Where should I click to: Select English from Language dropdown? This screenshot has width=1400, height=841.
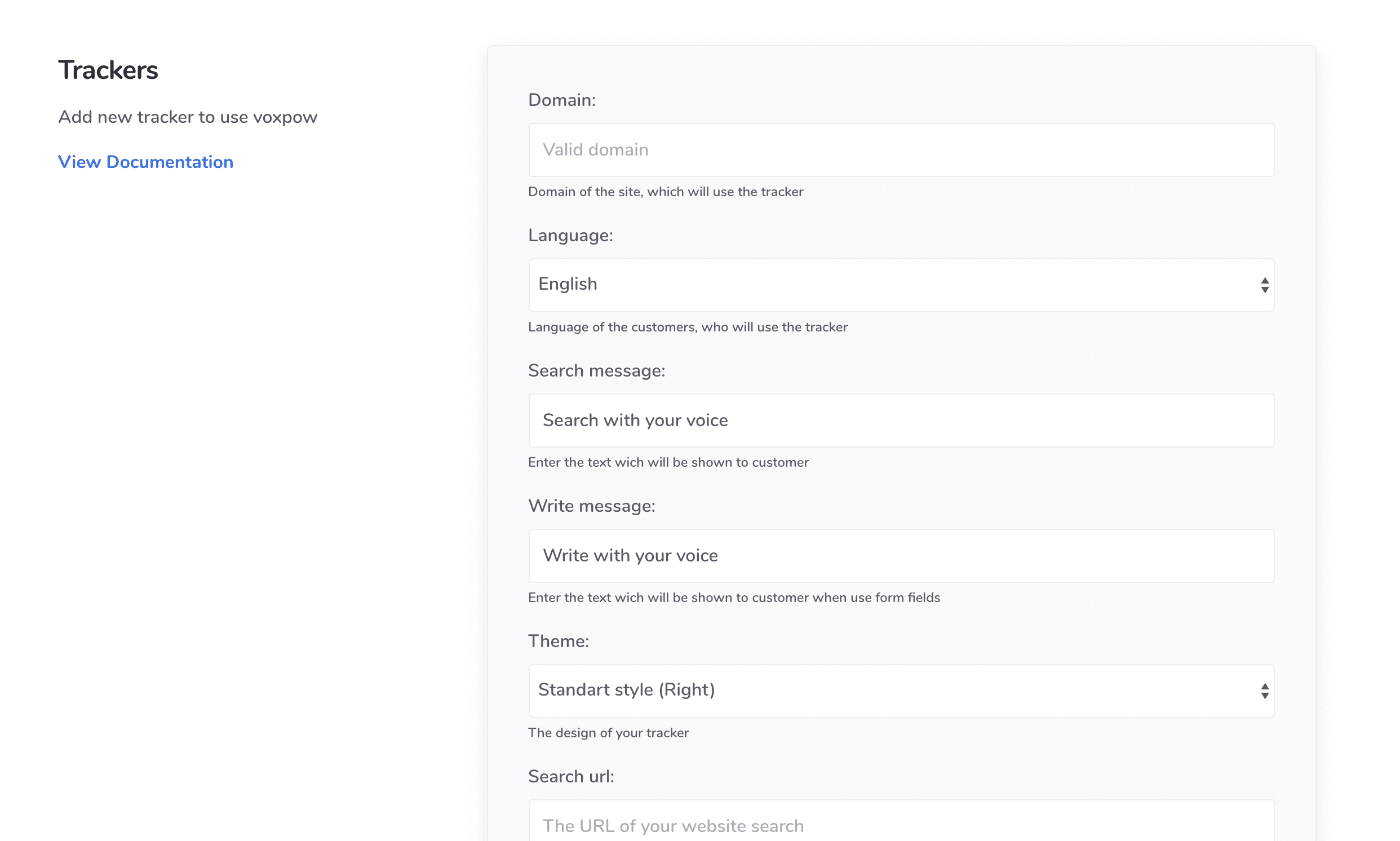pyautogui.click(x=901, y=285)
